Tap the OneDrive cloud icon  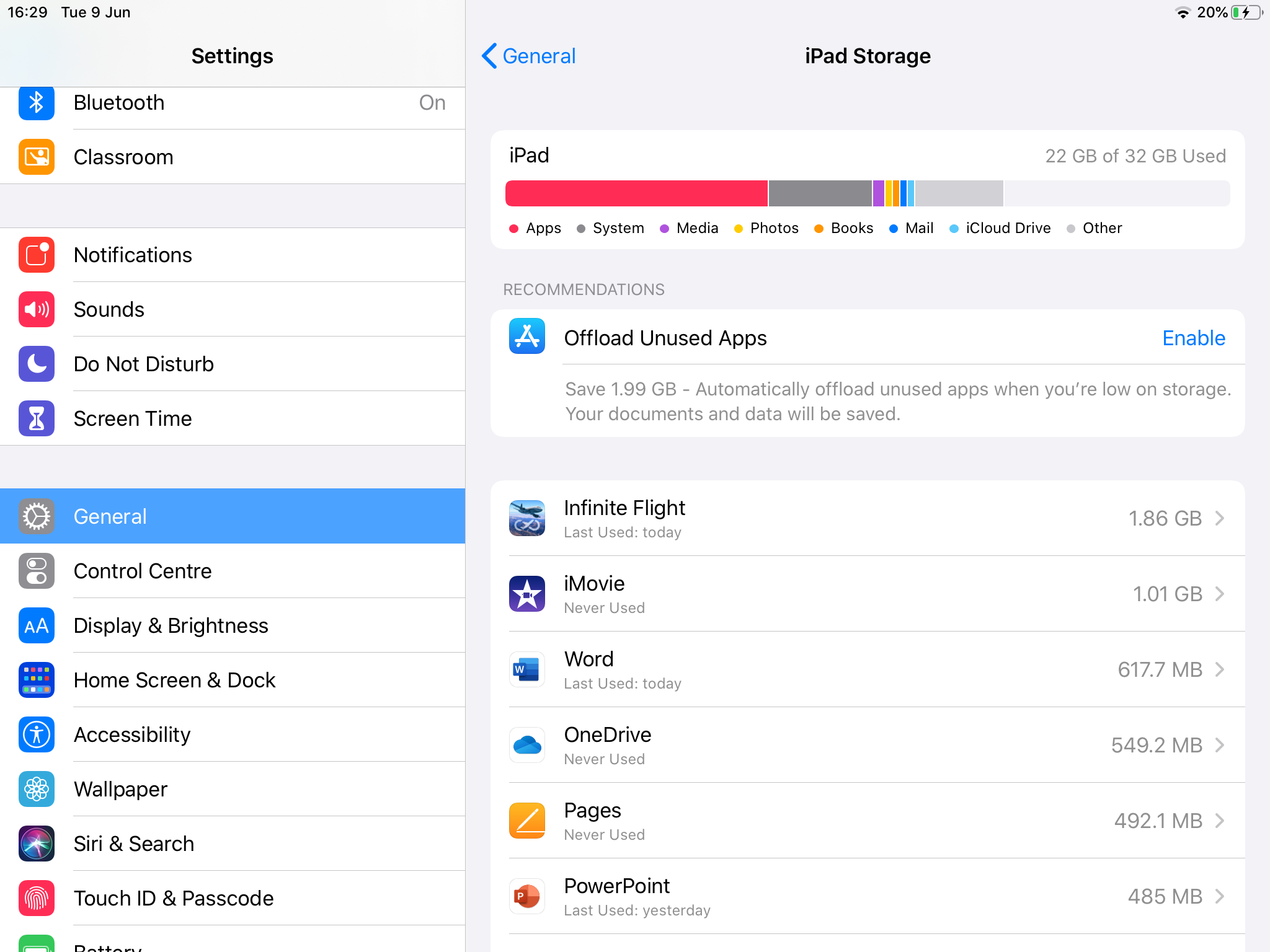coord(526,745)
